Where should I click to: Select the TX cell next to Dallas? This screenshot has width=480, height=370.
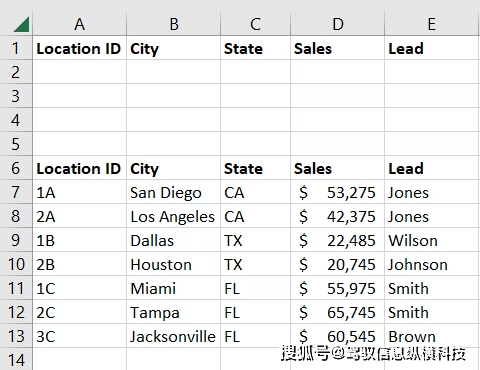(255, 240)
